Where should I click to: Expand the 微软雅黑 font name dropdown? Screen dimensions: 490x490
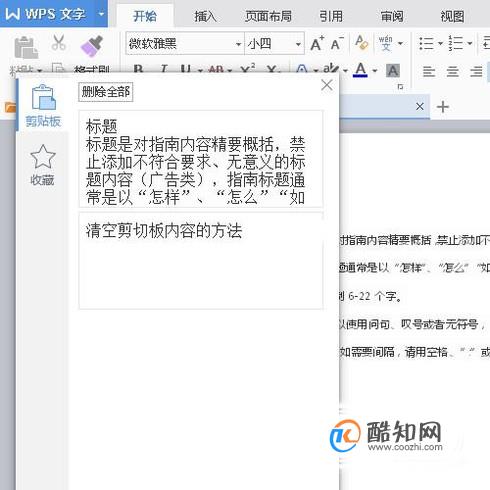click(238, 44)
